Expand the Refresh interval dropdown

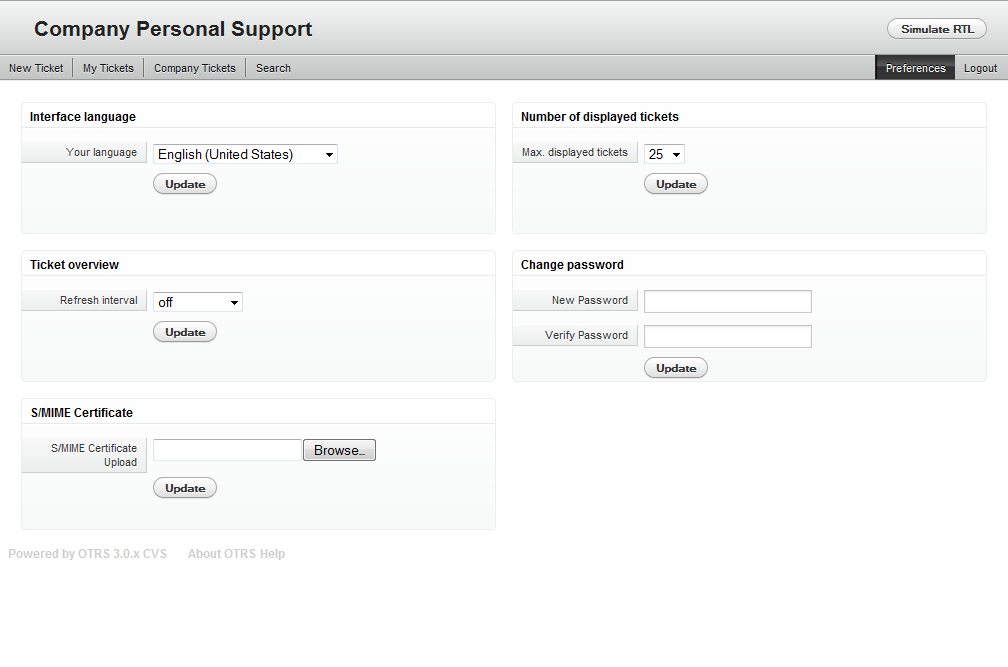point(198,302)
